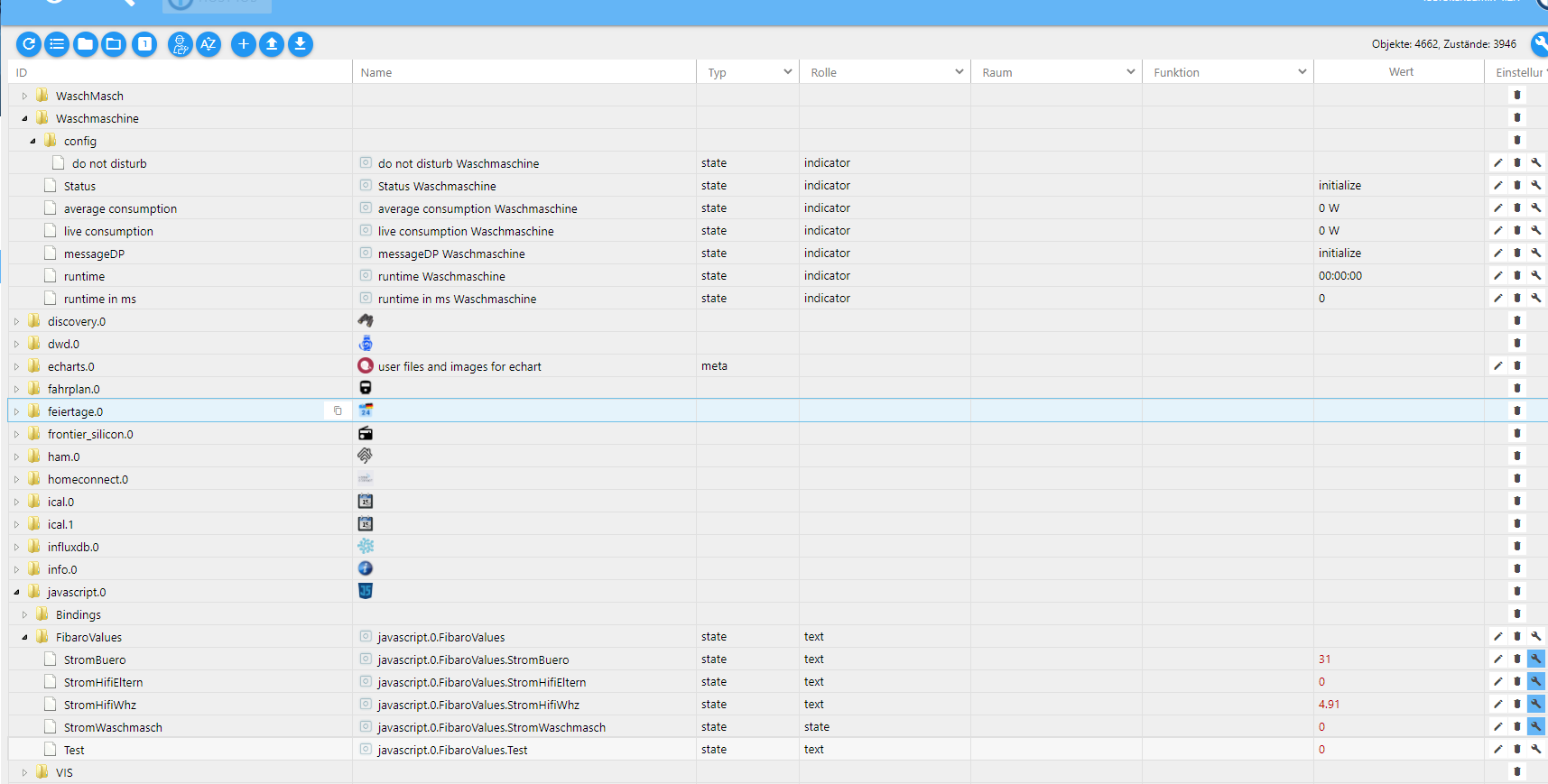The height and width of the screenshot is (784, 1548).
Task: Switch to list view with the list icon
Action: click(57, 44)
